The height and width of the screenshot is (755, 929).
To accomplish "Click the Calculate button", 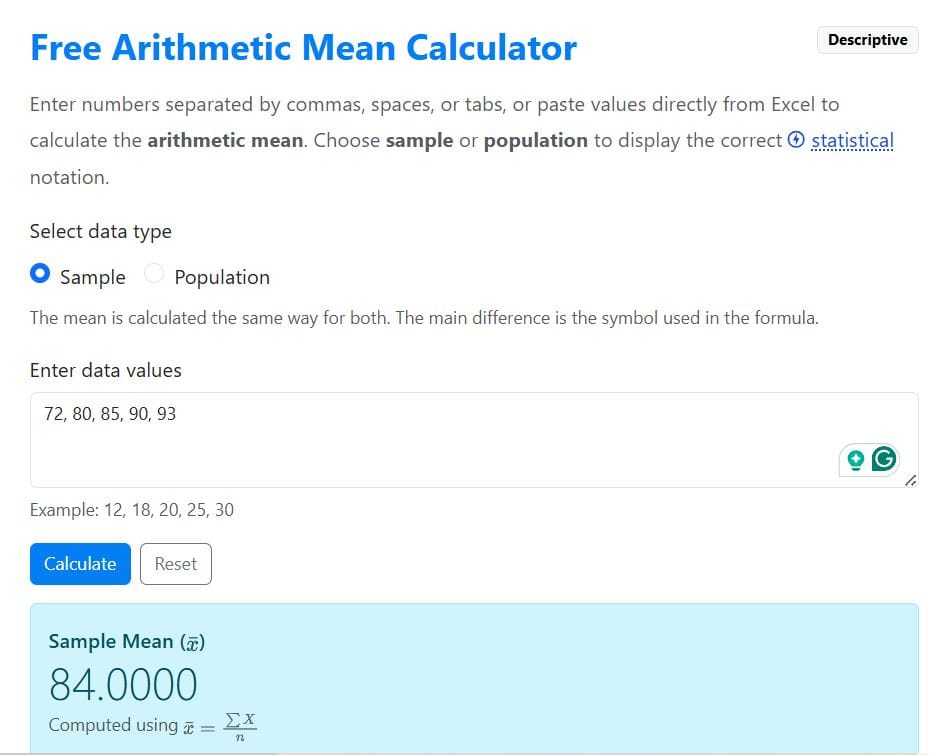I will 79,563.
